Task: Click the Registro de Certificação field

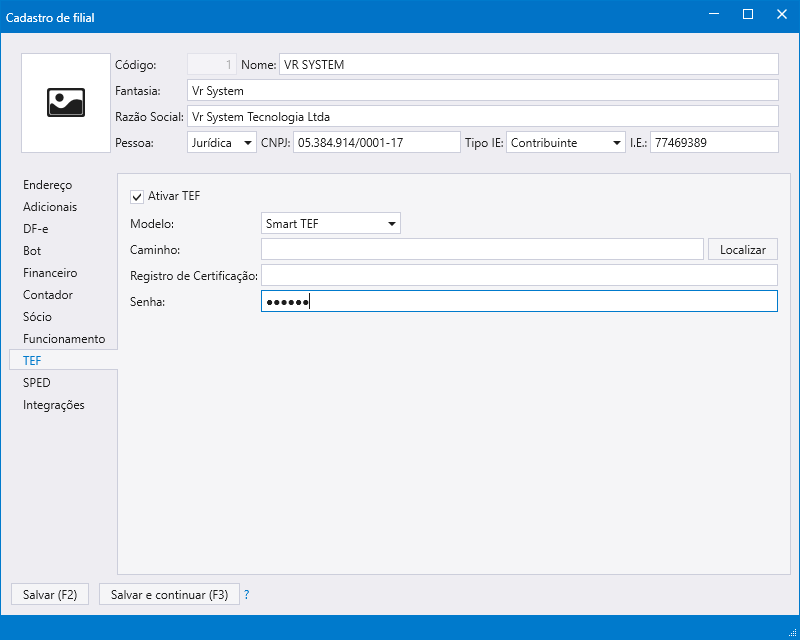Action: click(519, 275)
